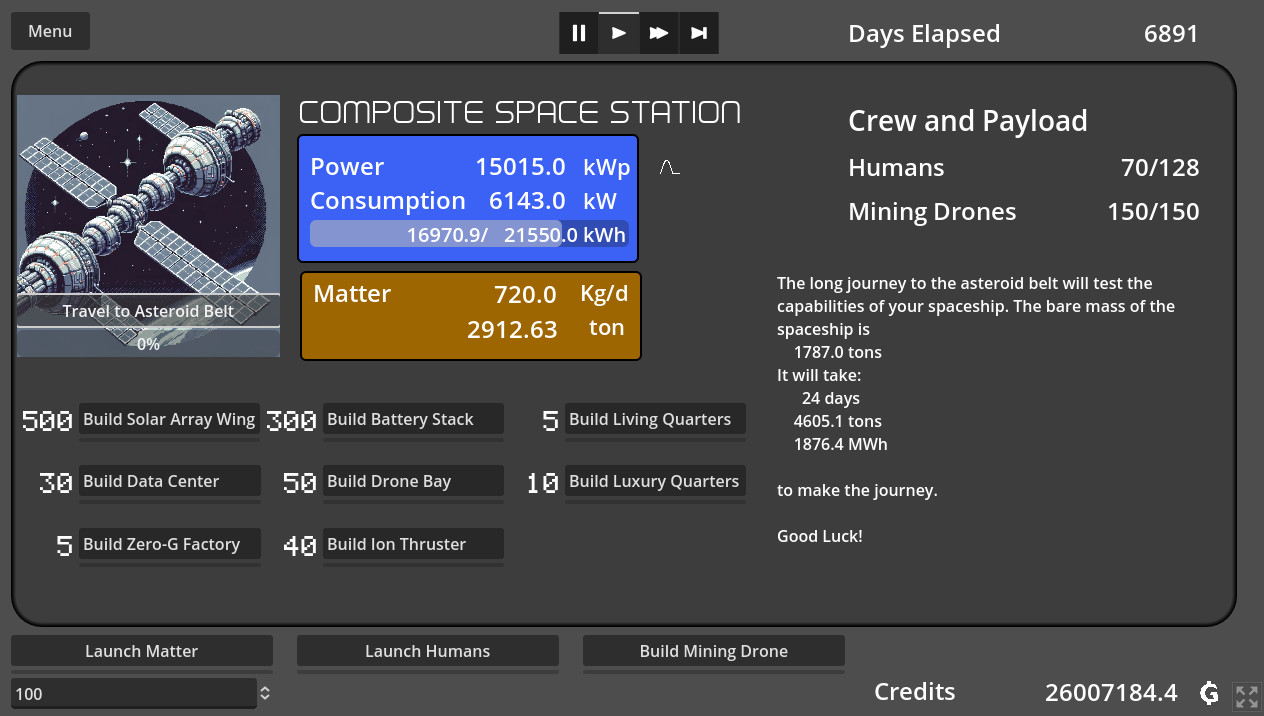Pause the game simulation
The width and height of the screenshot is (1264, 716).
579,33
